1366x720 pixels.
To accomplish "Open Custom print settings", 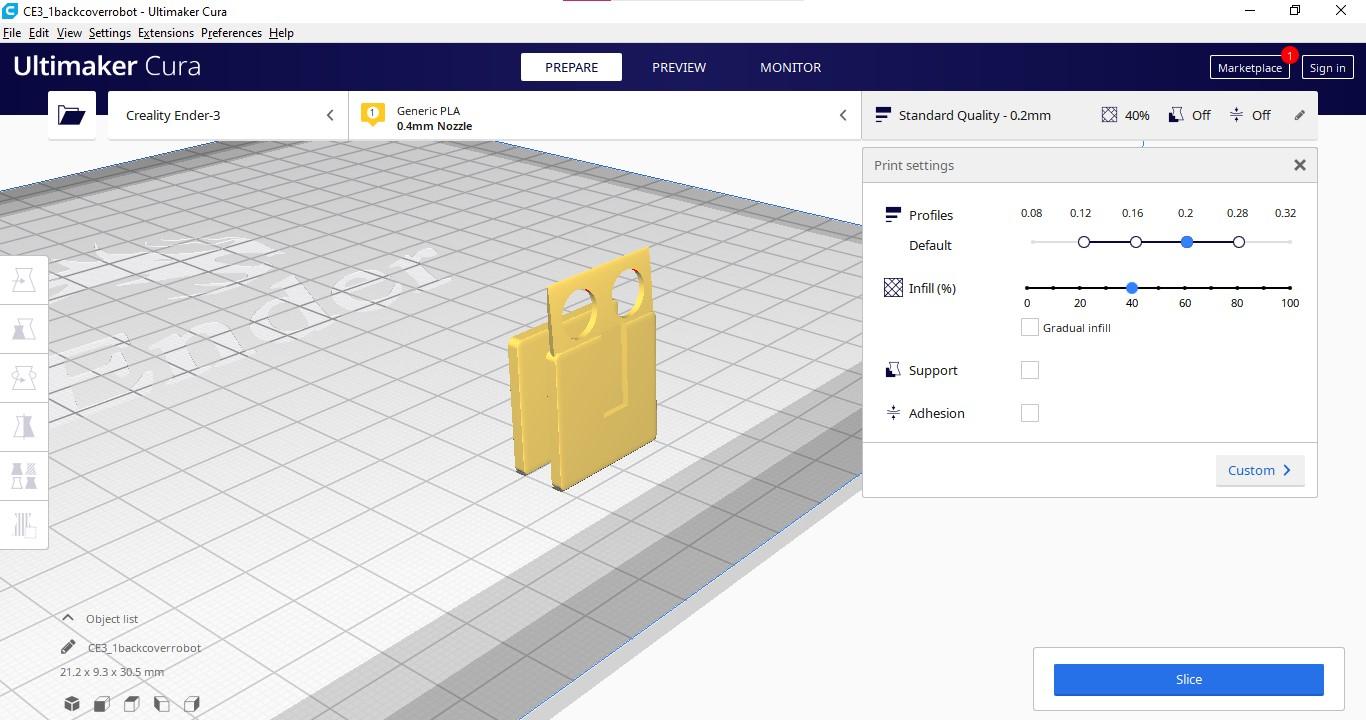I will click(x=1260, y=470).
